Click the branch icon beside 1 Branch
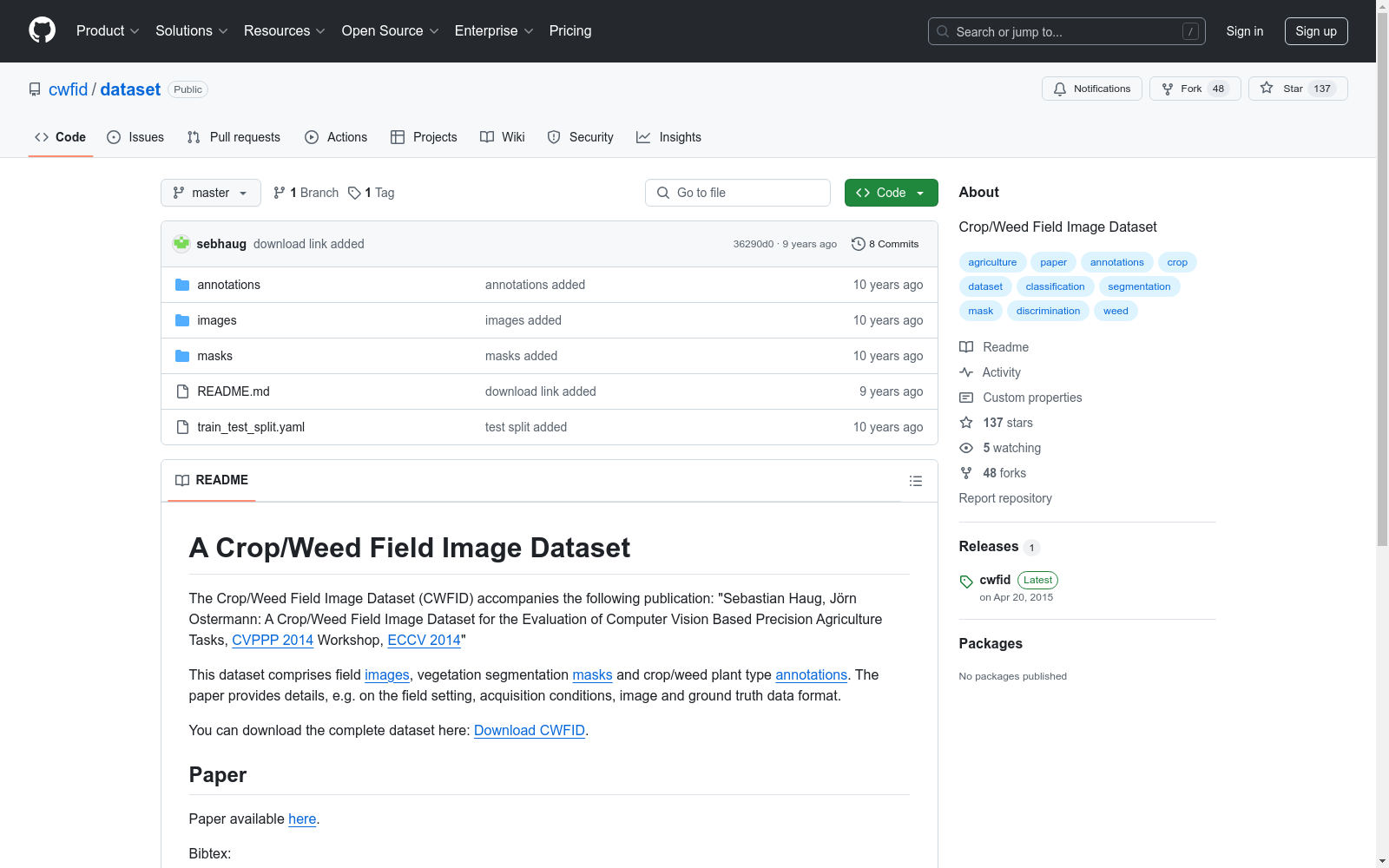The height and width of the screenshot is (868, 1389). (280, 193)
